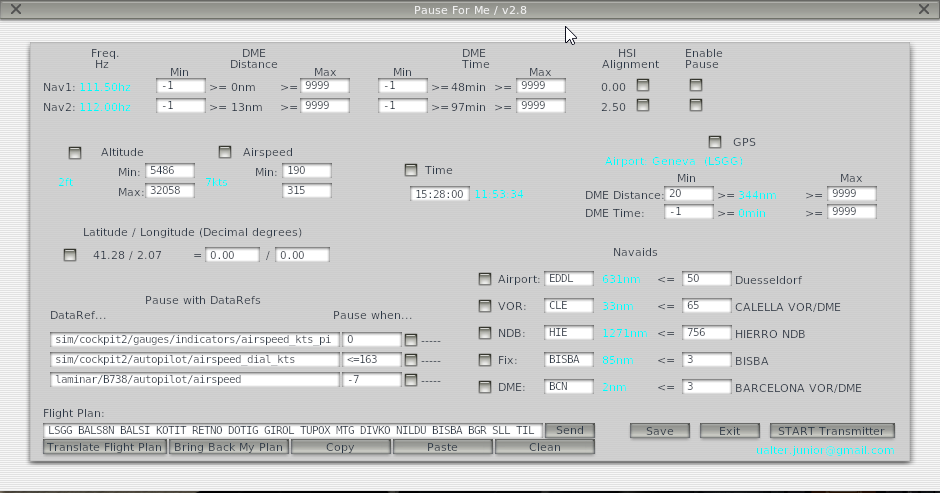Enable the Nav1 HSI Alignment checkbox
The image size is (940, 493).
pos(643,85)
